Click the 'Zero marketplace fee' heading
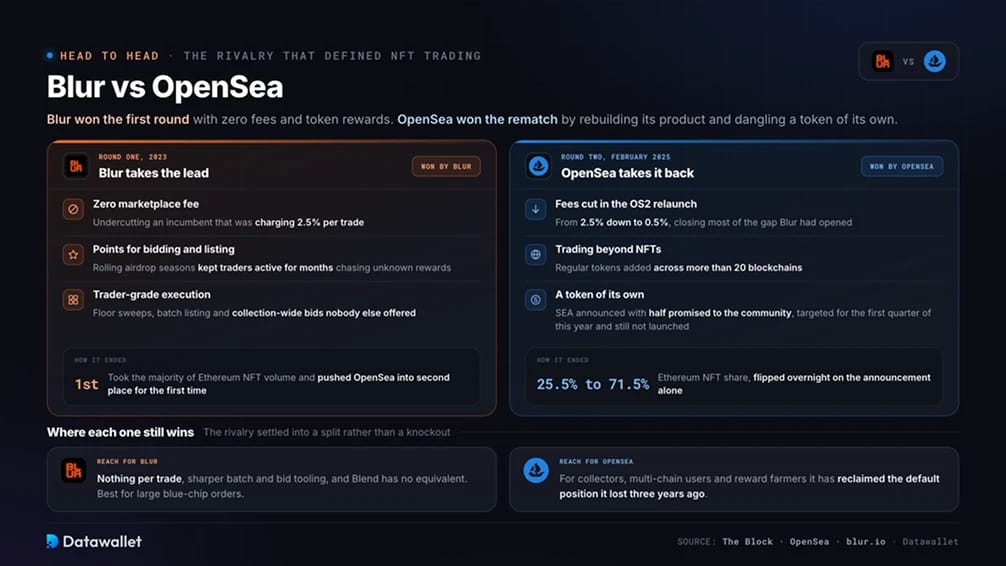The width and height of the screenshot is (1006, 566). (146, 204)
